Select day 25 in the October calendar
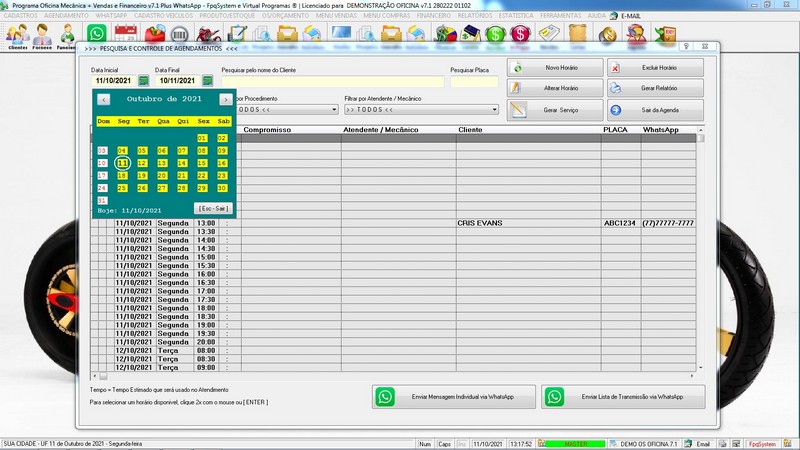The height and width of the screenshot is (450, 800). (122, 188)
